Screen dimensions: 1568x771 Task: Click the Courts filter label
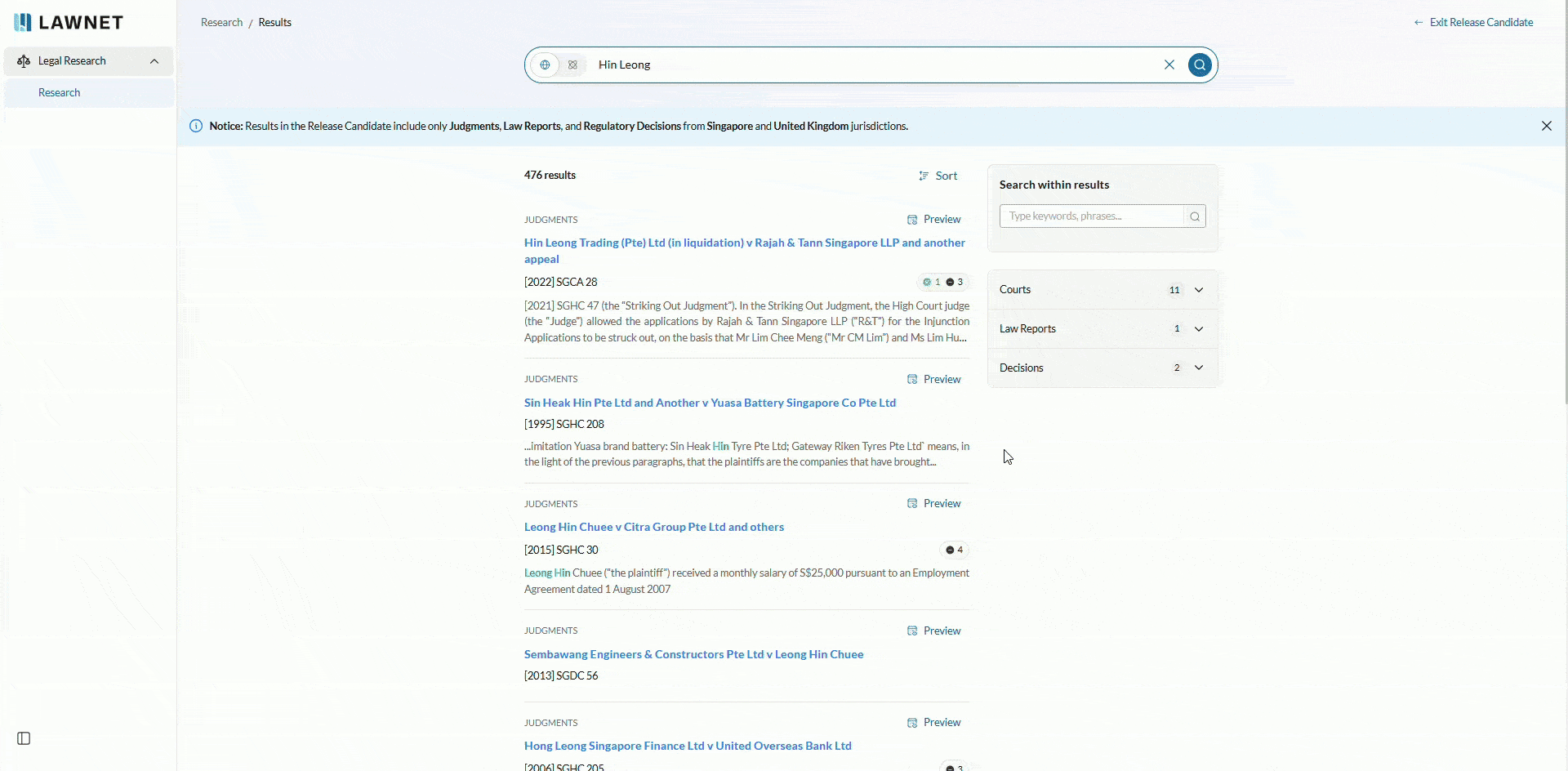pyautogui.click(x=1015, y=290)
